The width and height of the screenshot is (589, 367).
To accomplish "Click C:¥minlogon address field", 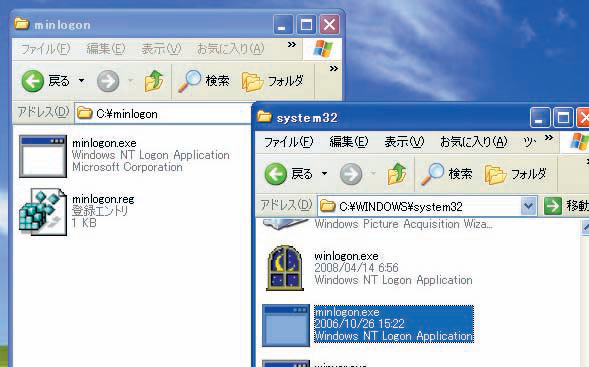I will [163, 113].
